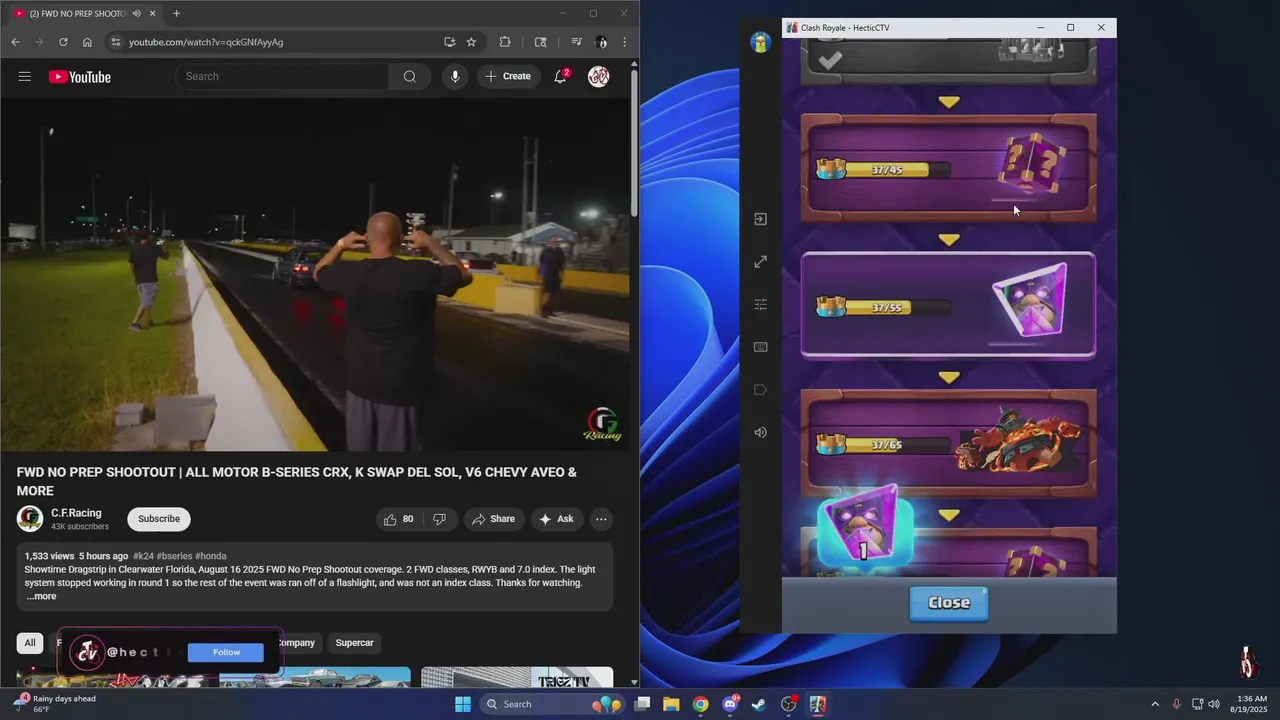The height and width of the screenshot is (720, 1280).
Task: Open Chrome's home page button
Action: [87, 42]
